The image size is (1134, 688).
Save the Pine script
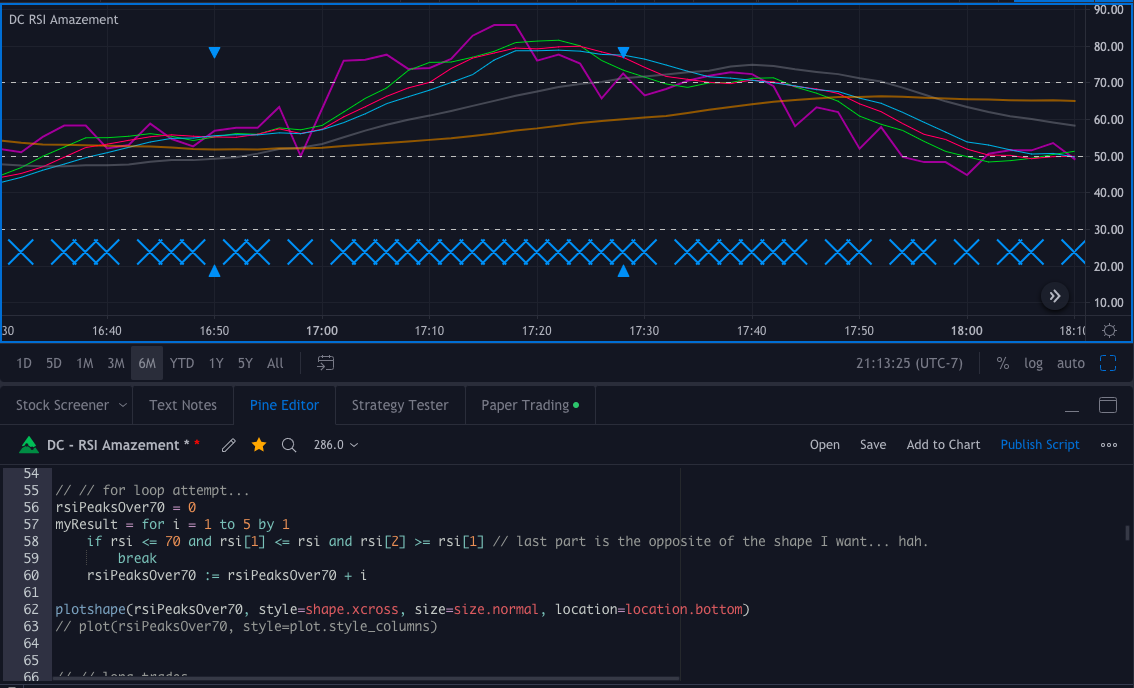(873, 445)
